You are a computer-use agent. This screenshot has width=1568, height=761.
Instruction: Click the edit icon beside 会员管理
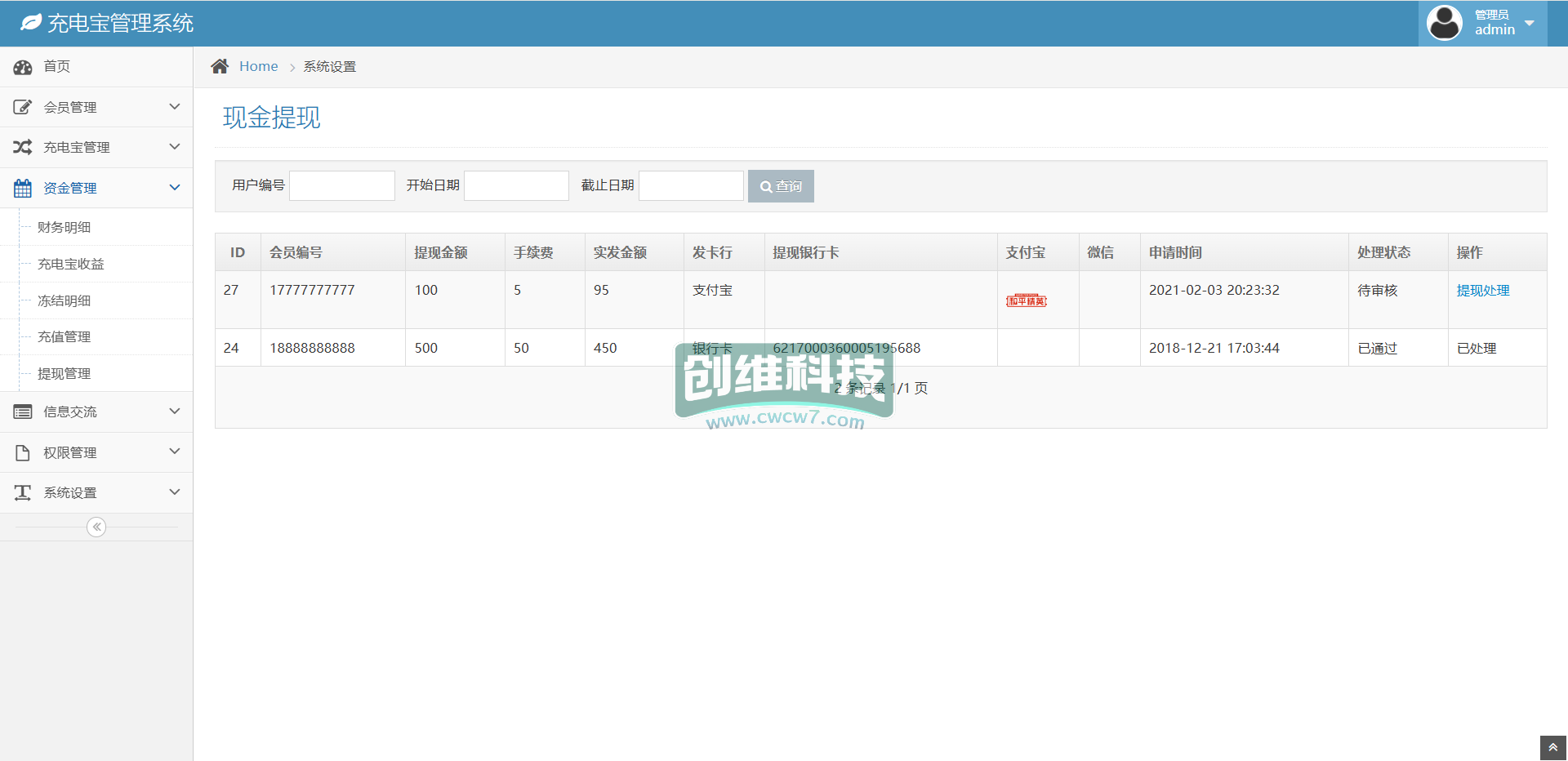(23, 107)
